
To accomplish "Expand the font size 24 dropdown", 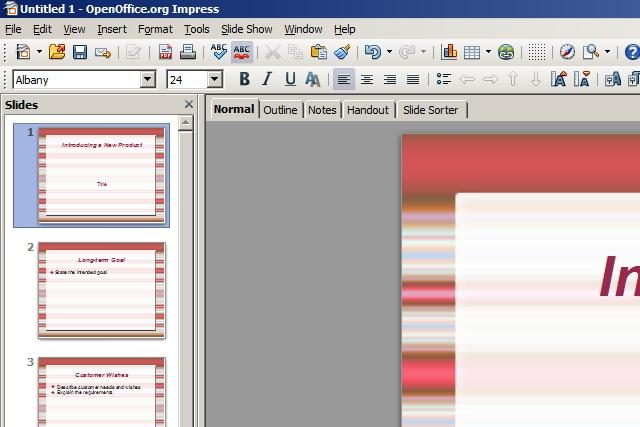I will (215, 79).
